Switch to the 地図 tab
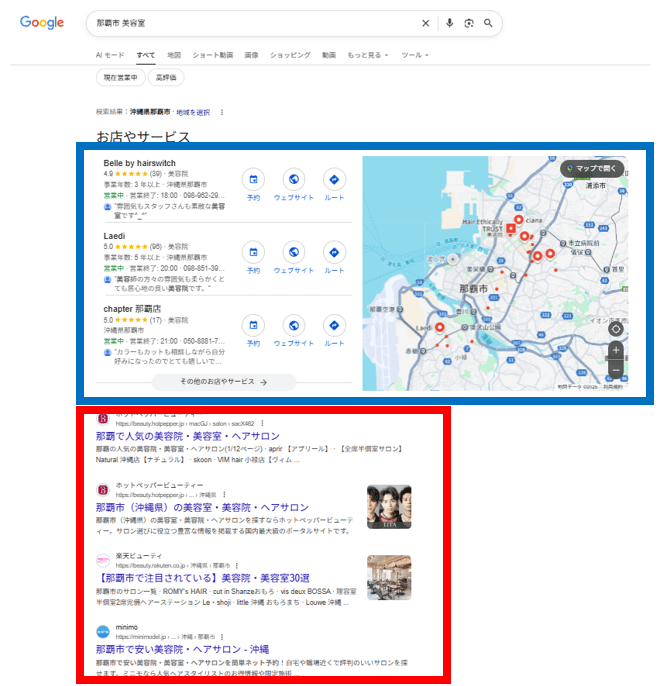Screen dimensions: 671x686 (x=174, y=55)
